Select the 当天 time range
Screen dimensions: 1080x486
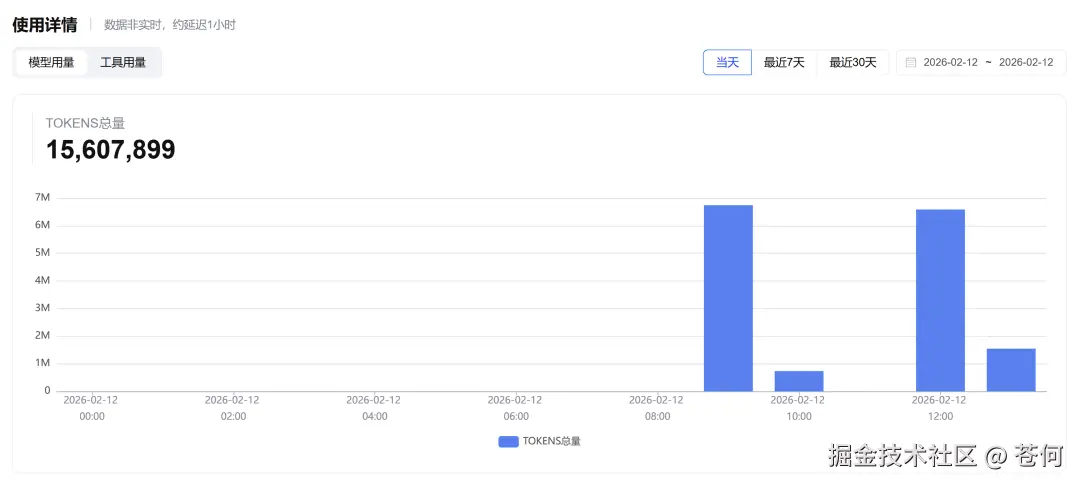[x=727, y=62]
